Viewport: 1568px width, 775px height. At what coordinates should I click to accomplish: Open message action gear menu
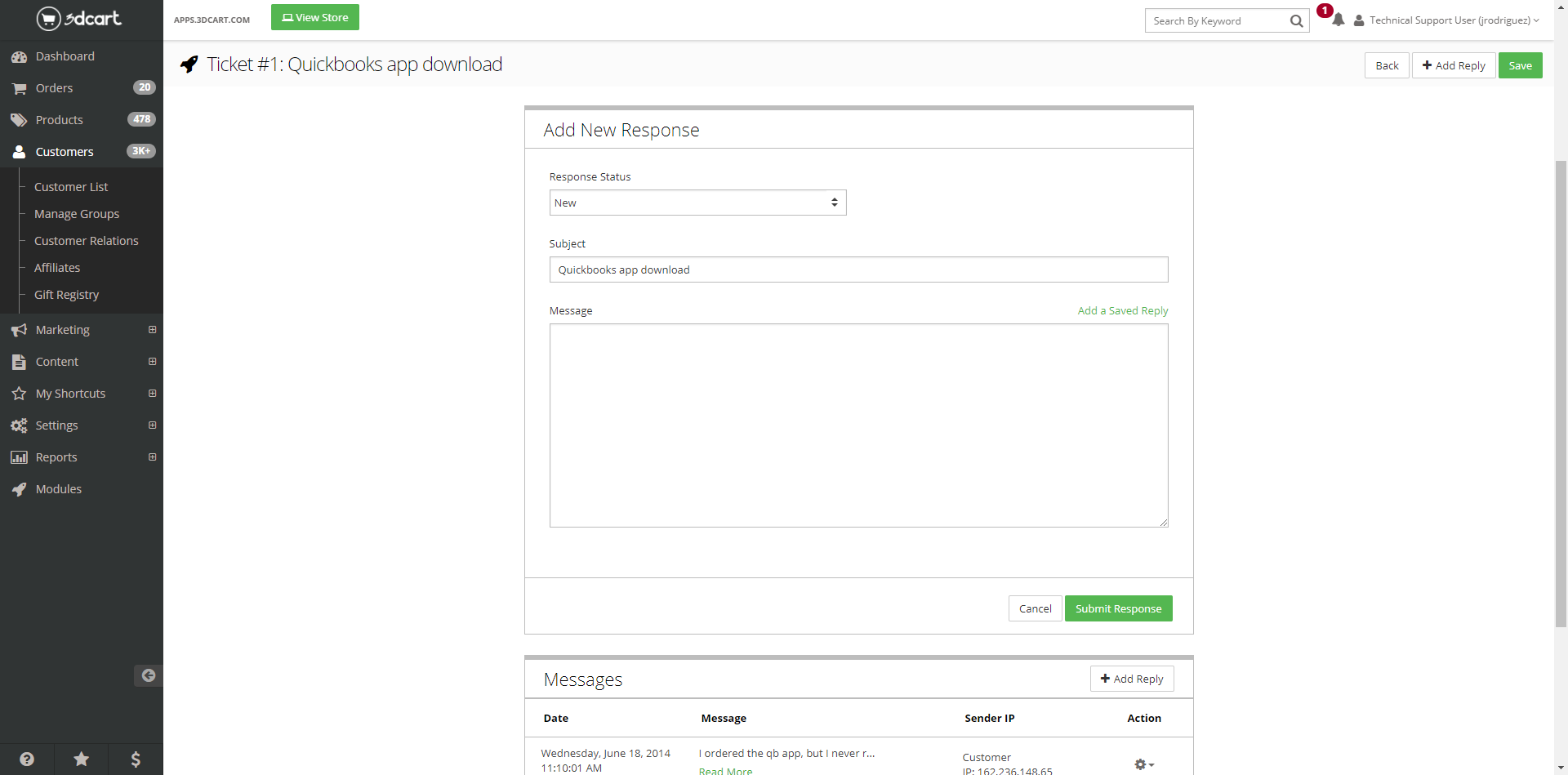click(1143, 764)
